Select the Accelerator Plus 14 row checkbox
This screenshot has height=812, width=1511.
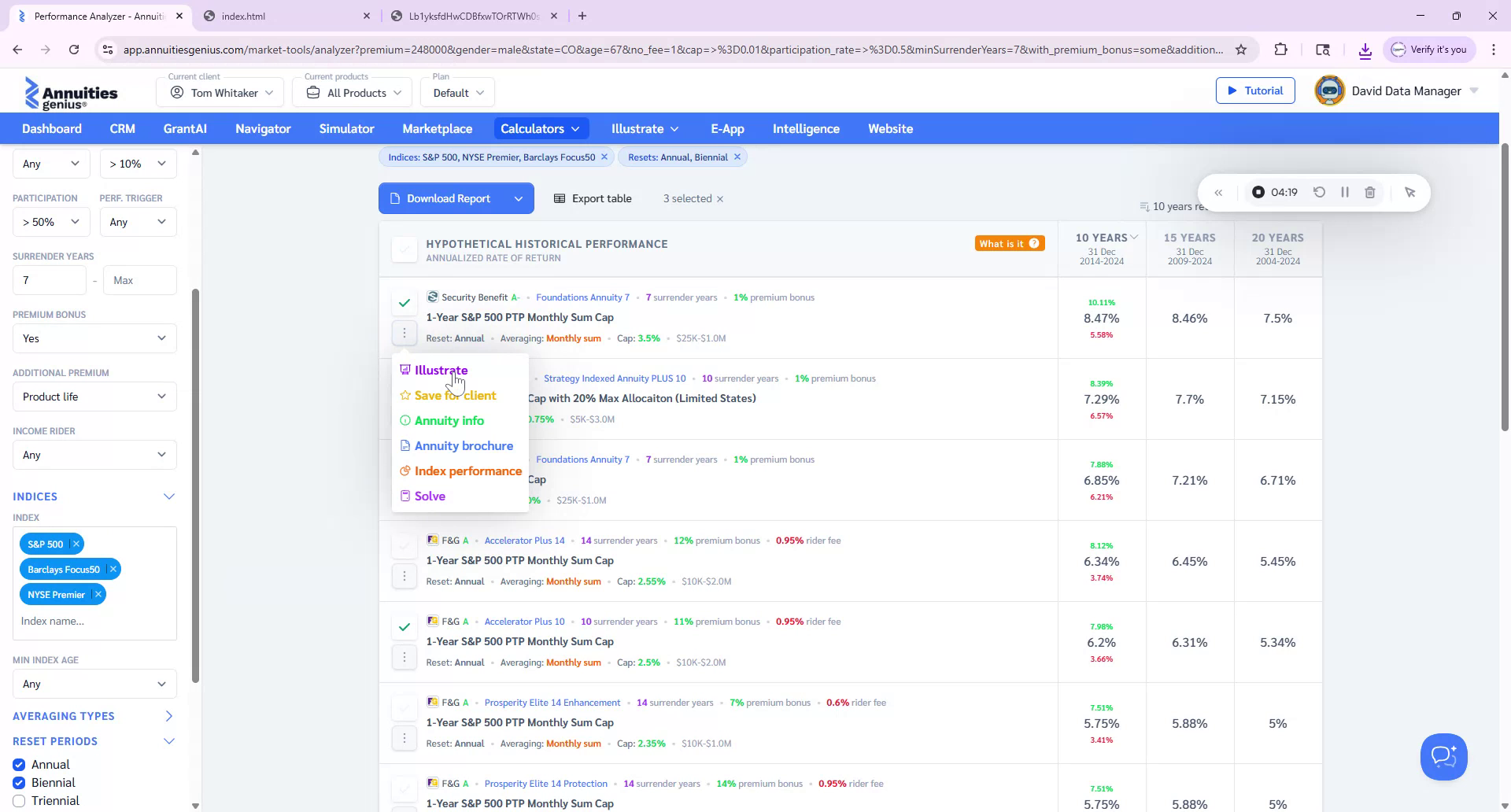pyautogui.click(x=405, y=545)
